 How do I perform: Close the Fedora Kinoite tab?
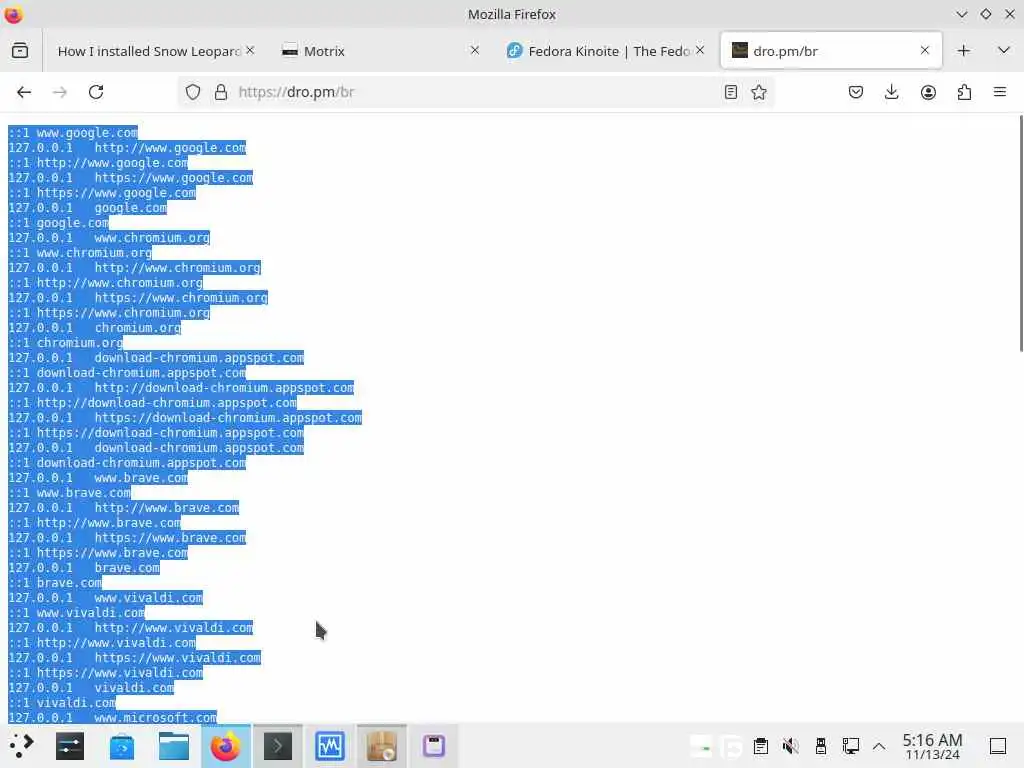(700, 50)
